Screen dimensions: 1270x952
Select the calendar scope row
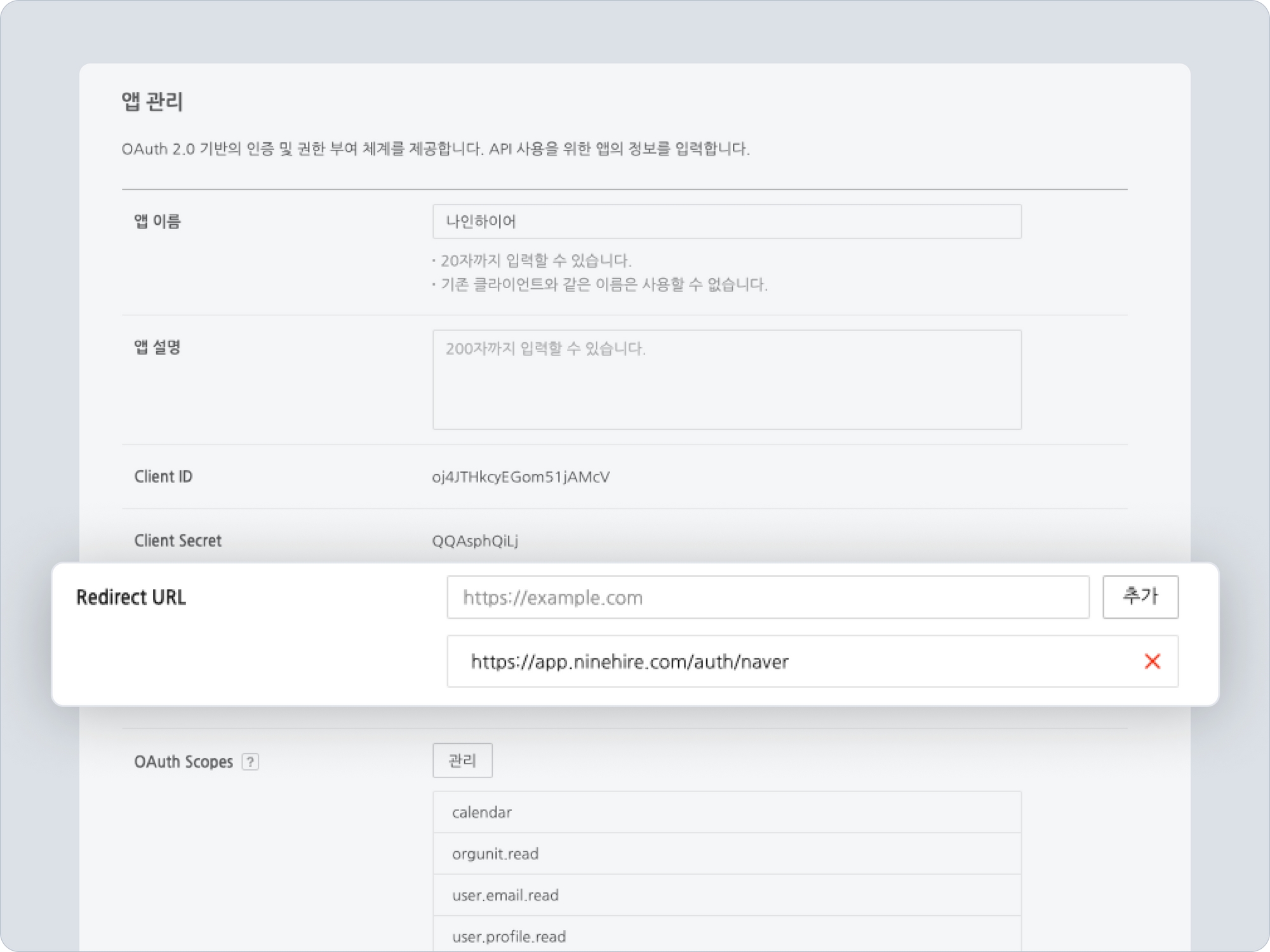pos(726,812)
